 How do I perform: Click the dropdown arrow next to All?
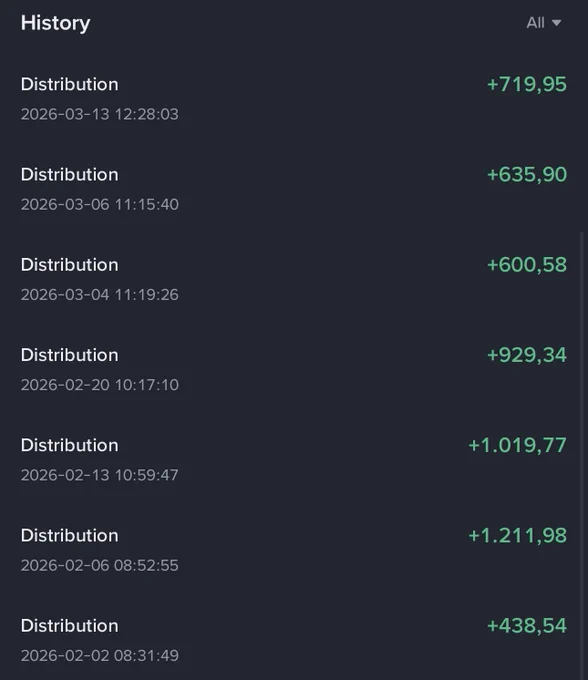[556, 23]
